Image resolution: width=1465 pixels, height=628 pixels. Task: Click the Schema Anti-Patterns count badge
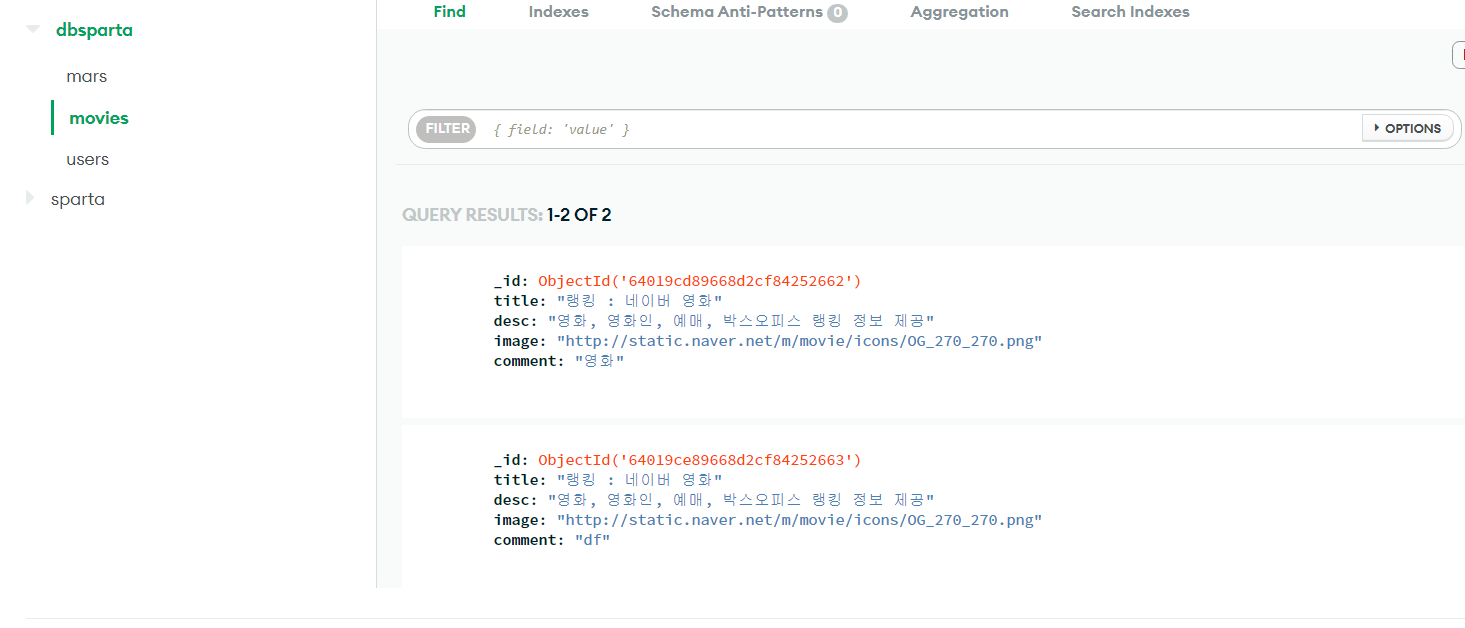click(x=837, y=13)
